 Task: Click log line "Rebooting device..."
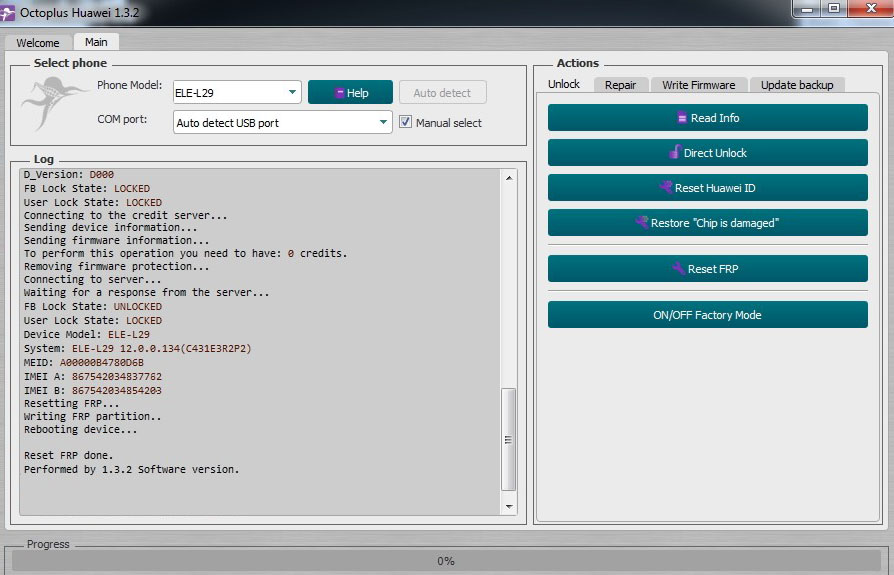[x=80, y=429]
